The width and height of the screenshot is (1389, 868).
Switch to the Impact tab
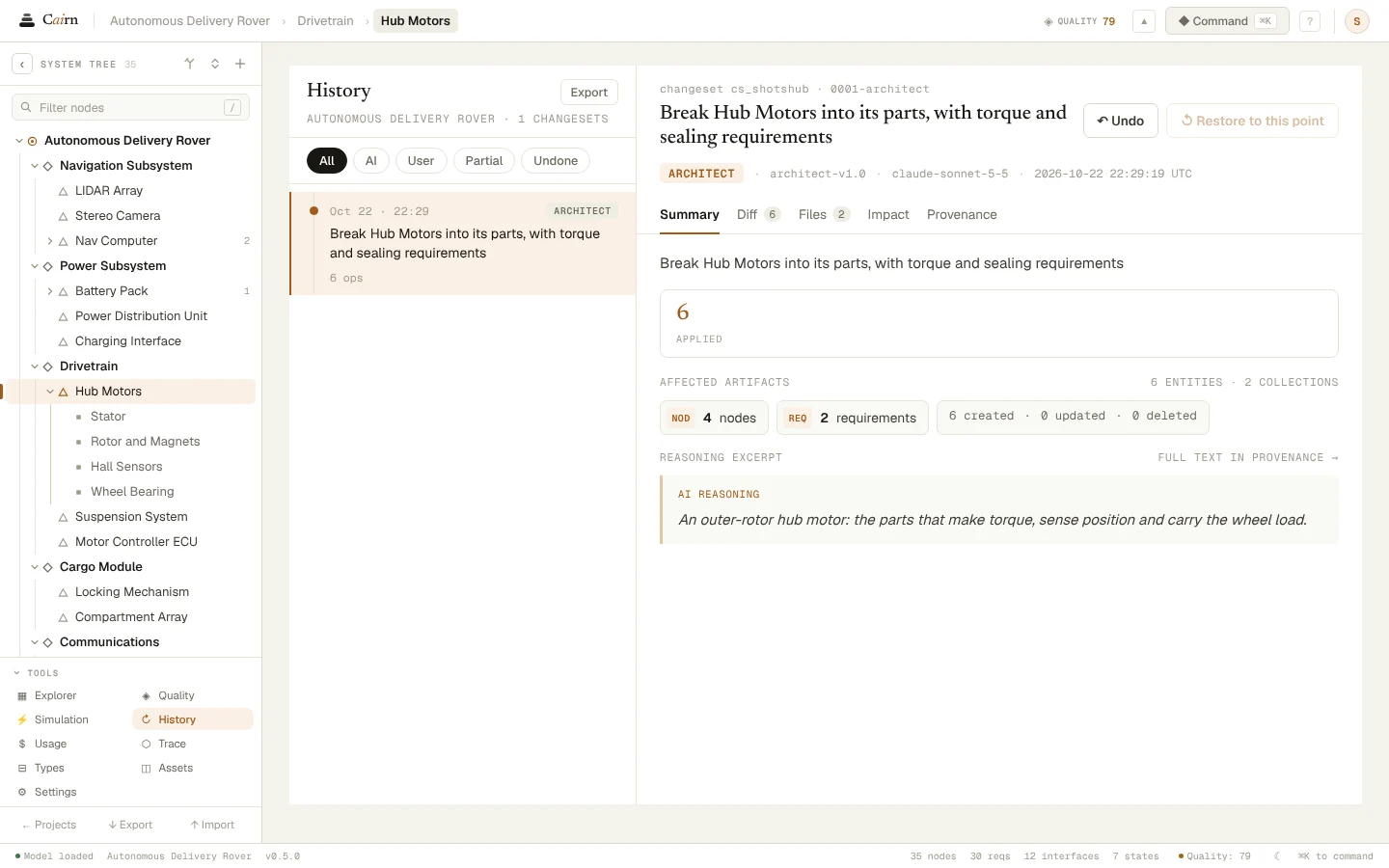888,215
